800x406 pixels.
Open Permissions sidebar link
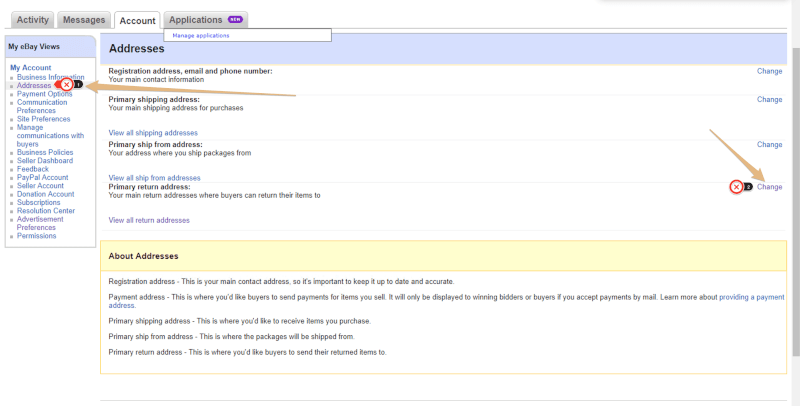(36, 236)
